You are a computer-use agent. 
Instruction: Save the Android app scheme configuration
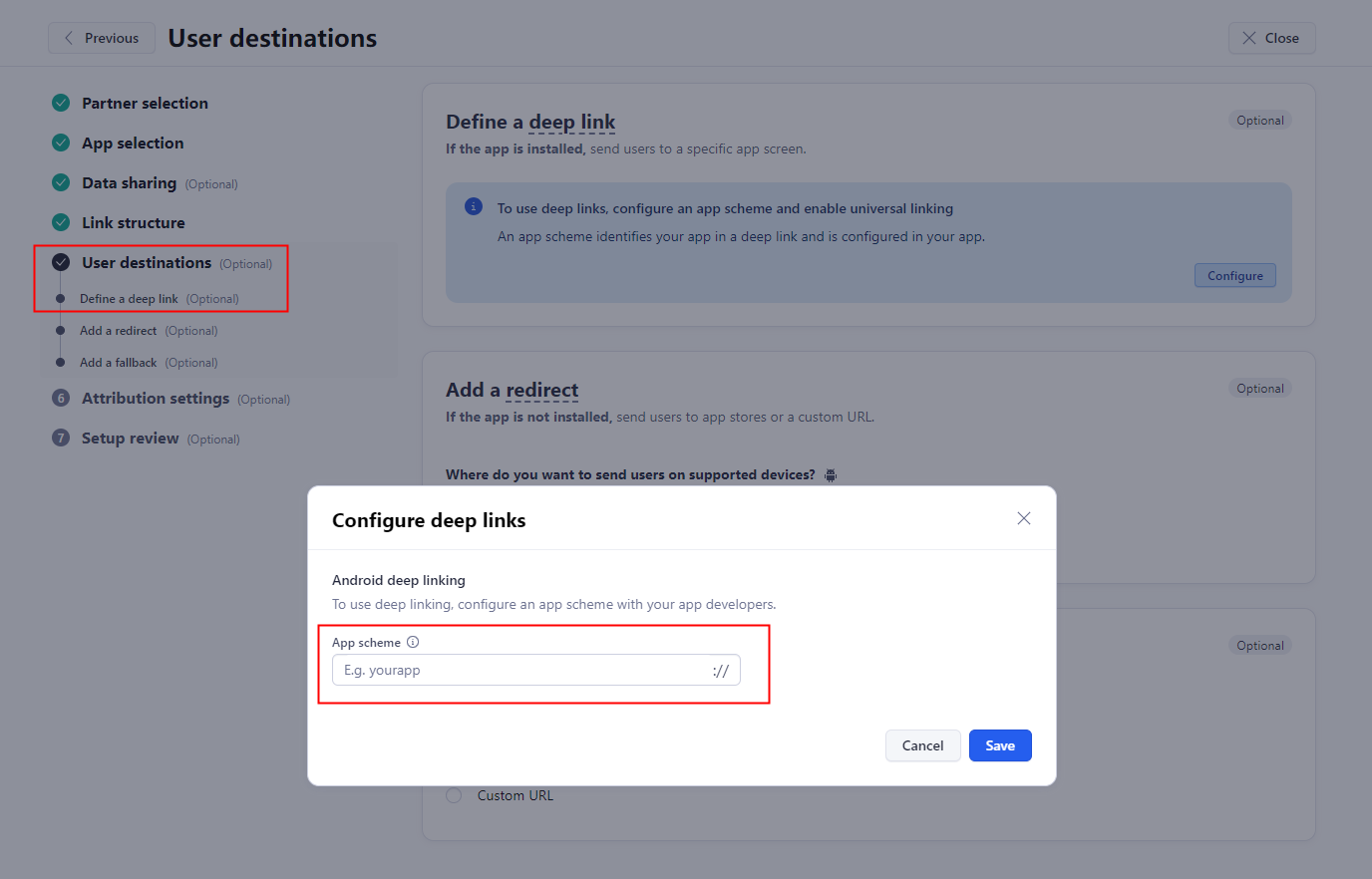(x=1000, y=745)
